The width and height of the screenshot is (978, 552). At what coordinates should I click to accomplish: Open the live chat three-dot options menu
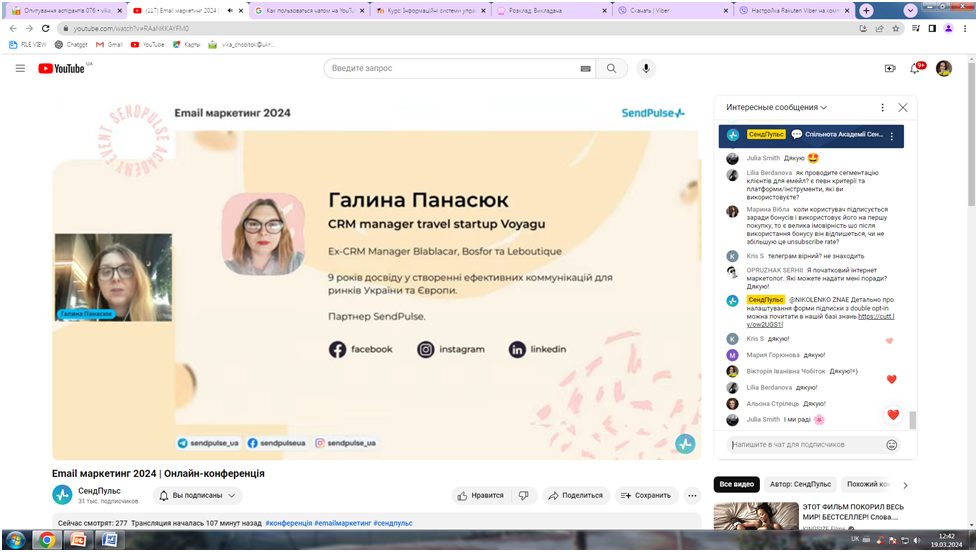882,107
